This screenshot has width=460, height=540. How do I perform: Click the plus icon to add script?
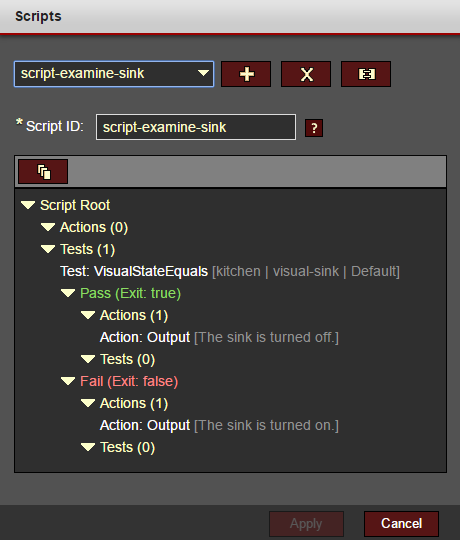point(246,74)
